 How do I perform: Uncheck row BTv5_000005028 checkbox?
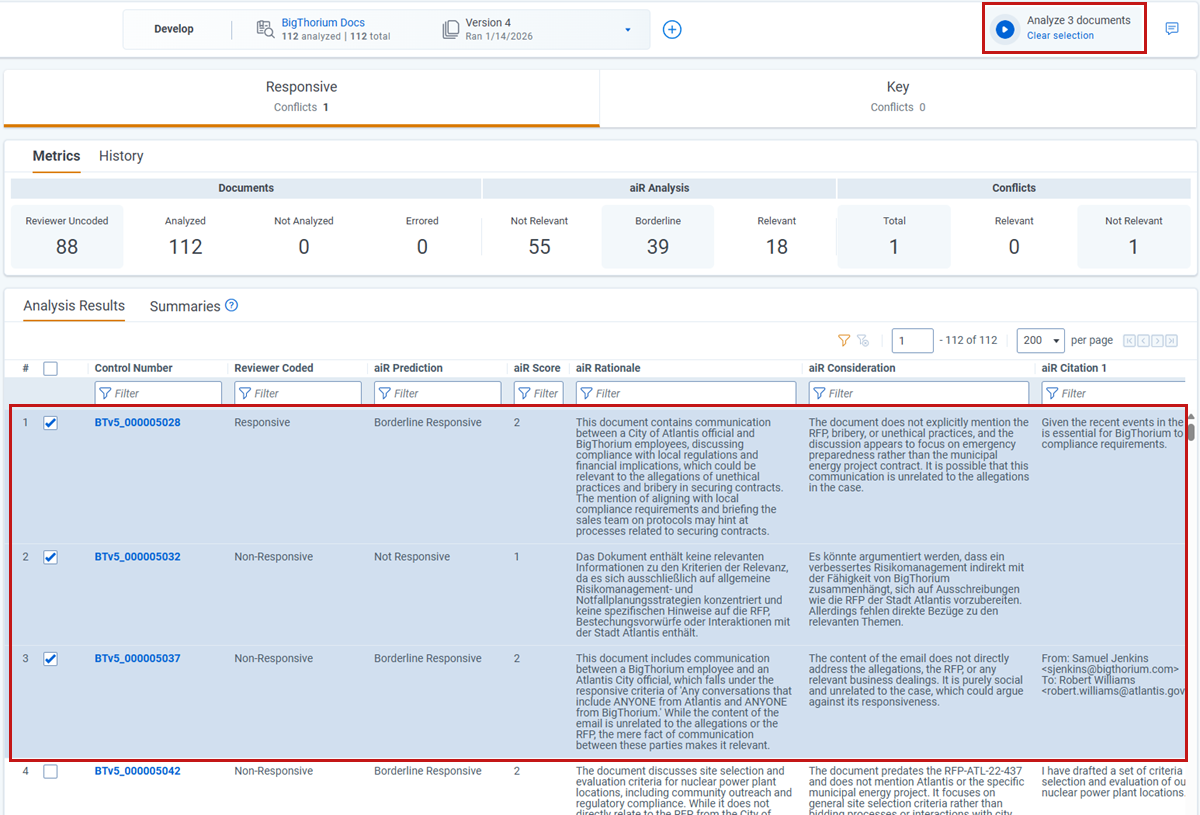(50, 423)
